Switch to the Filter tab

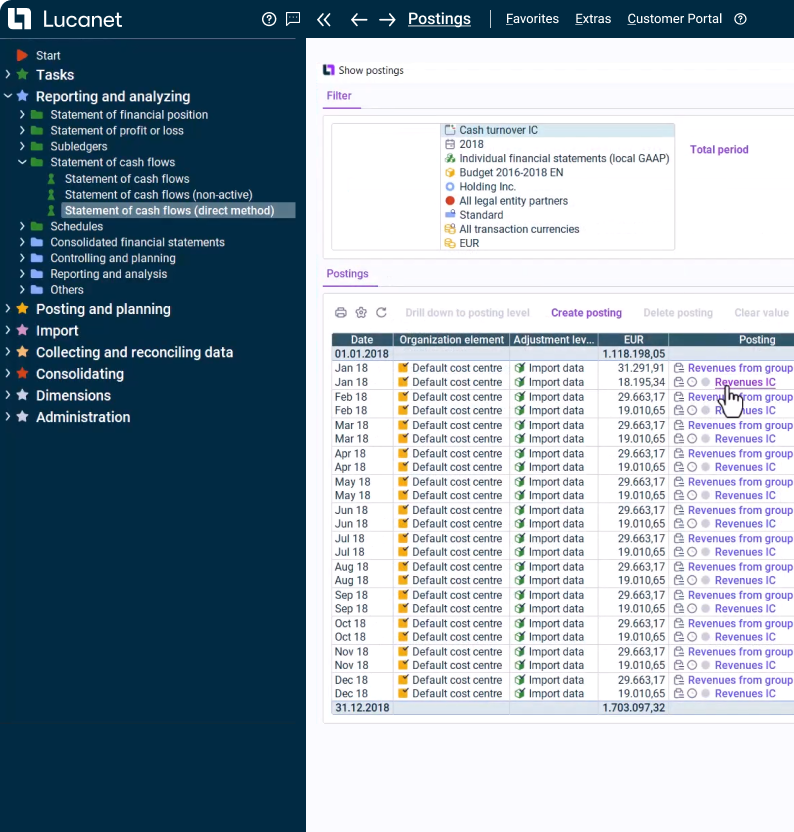[x=339, y=96]
